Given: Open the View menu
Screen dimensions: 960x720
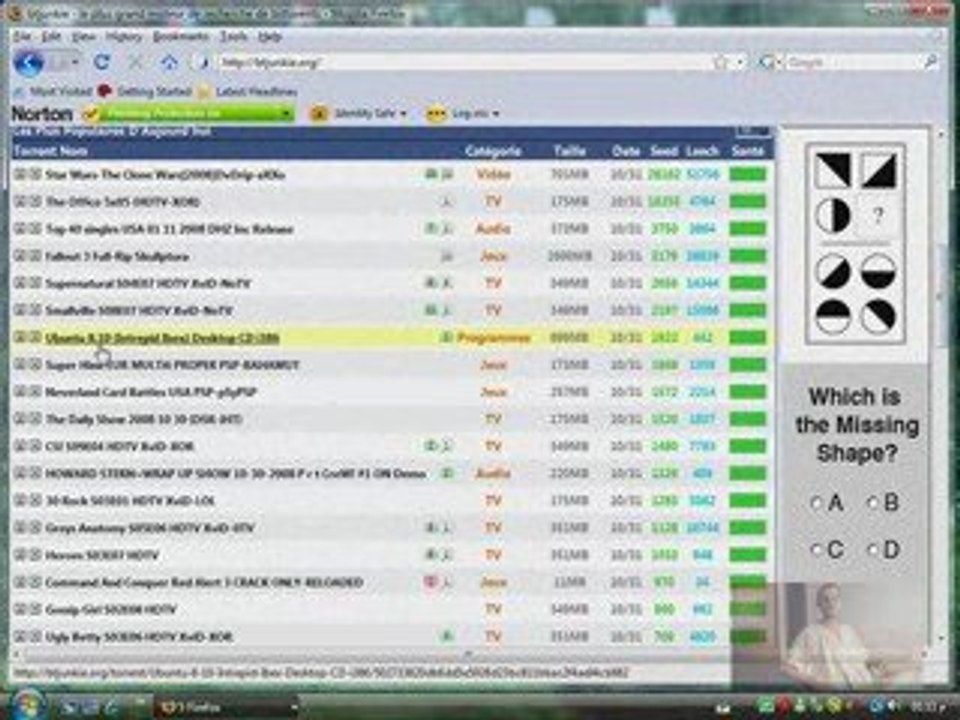Looking at the screenshot, I should click(84, 37).
